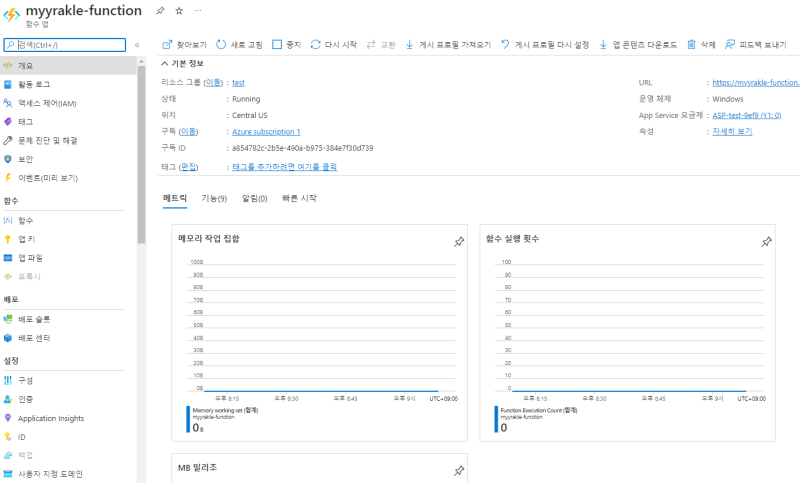Image resolution: width=800 pixels, height=483 pixels.
Task: Open the 액세스 제어(IAM) menu item
Action: [51, 103]
